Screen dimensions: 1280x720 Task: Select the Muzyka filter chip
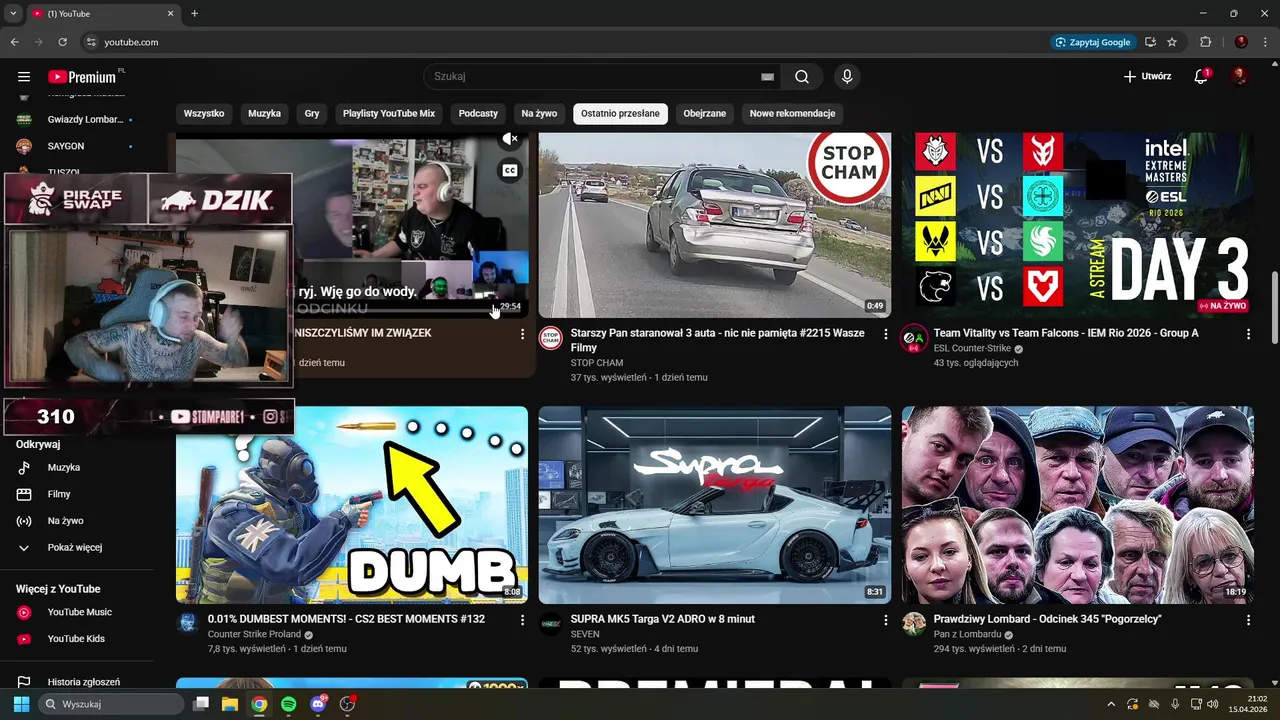265,113
